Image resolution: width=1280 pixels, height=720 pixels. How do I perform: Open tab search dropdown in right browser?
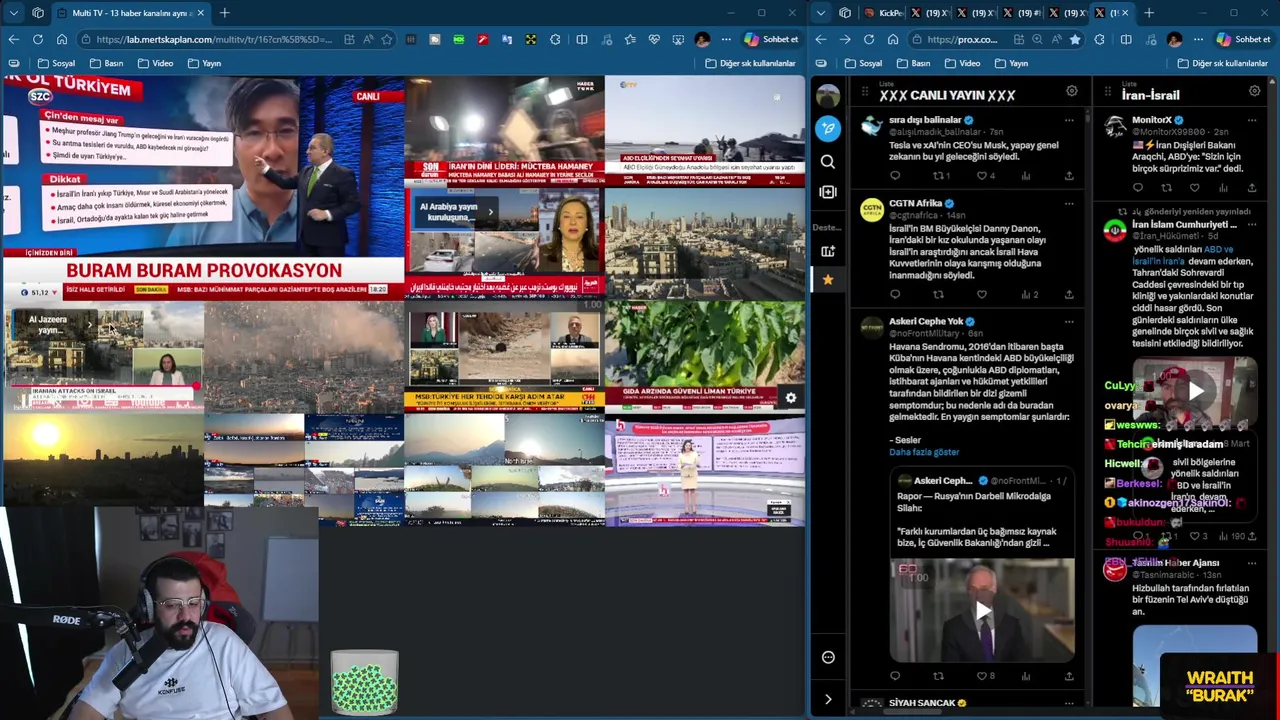821,13
